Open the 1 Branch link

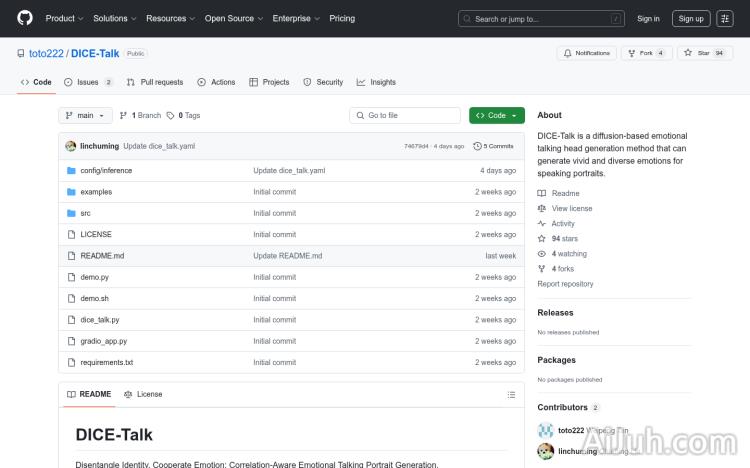(x=143, y=116)
